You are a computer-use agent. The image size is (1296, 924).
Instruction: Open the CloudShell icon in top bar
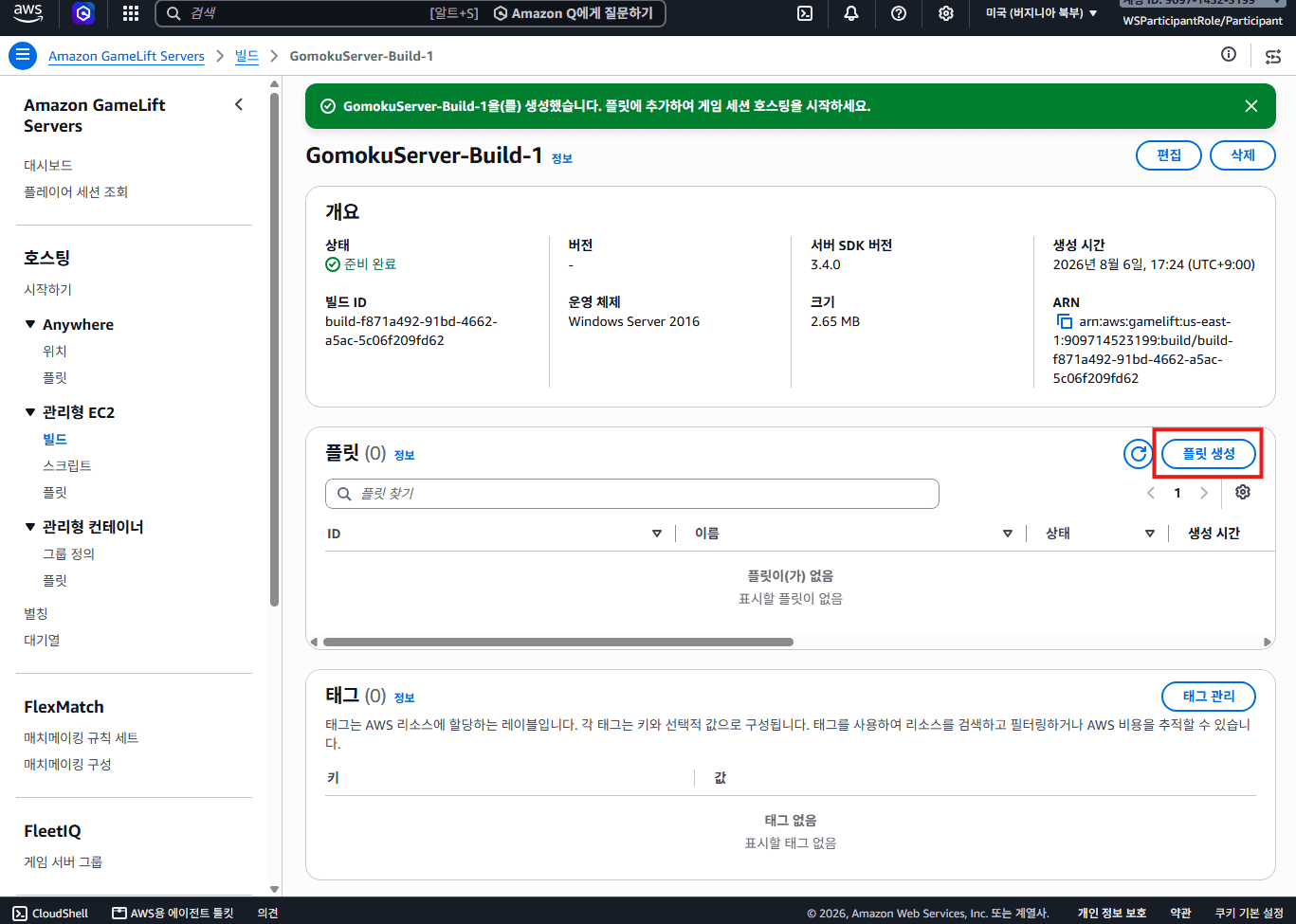805,13
